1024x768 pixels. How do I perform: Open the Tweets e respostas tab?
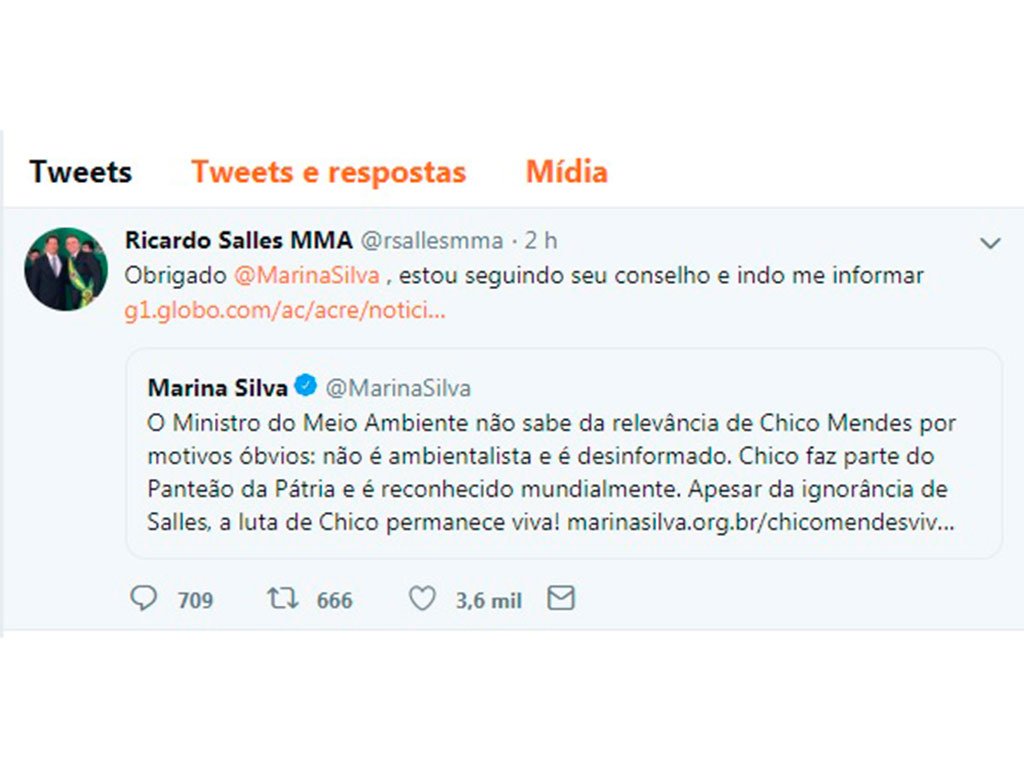328,172
